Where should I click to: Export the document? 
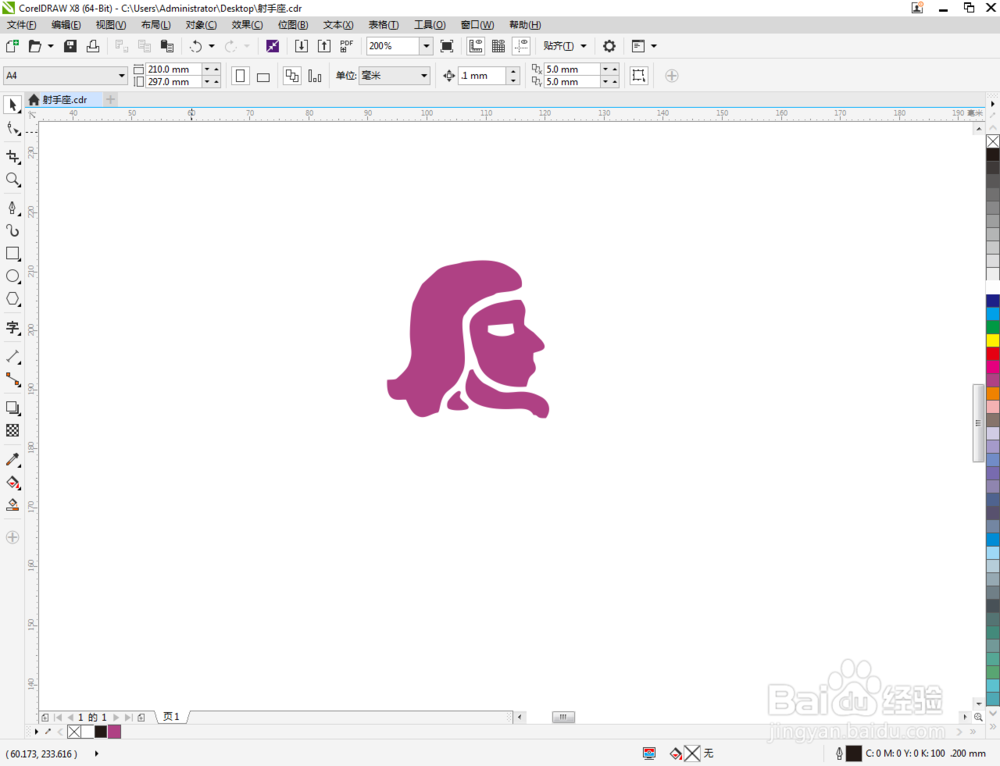[x=324, y=46]
